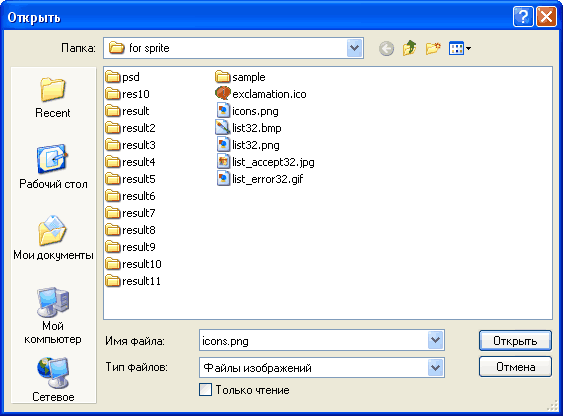Go to Мой компьютер location
The width and height of the screenshot is (563, 416).
[x=53, y=315]
